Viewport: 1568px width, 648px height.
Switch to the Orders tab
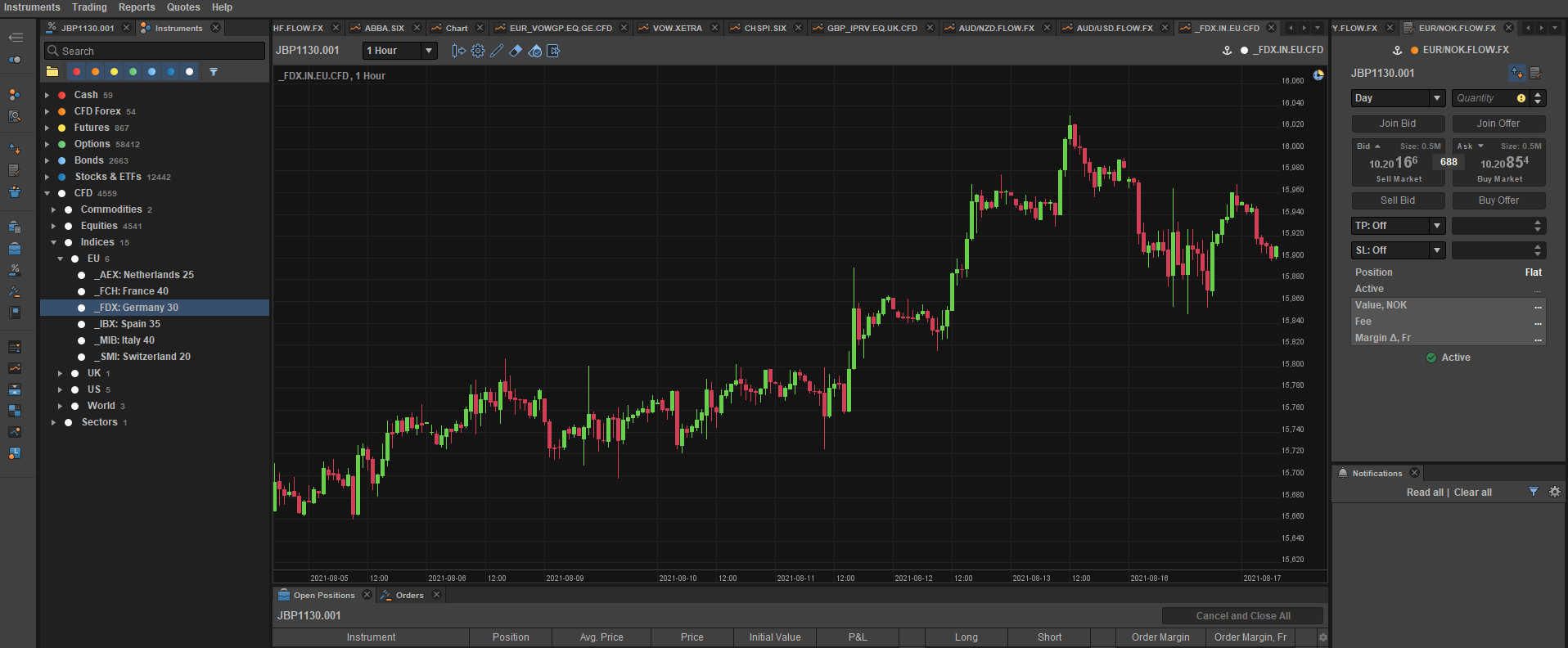coord(409,596)
